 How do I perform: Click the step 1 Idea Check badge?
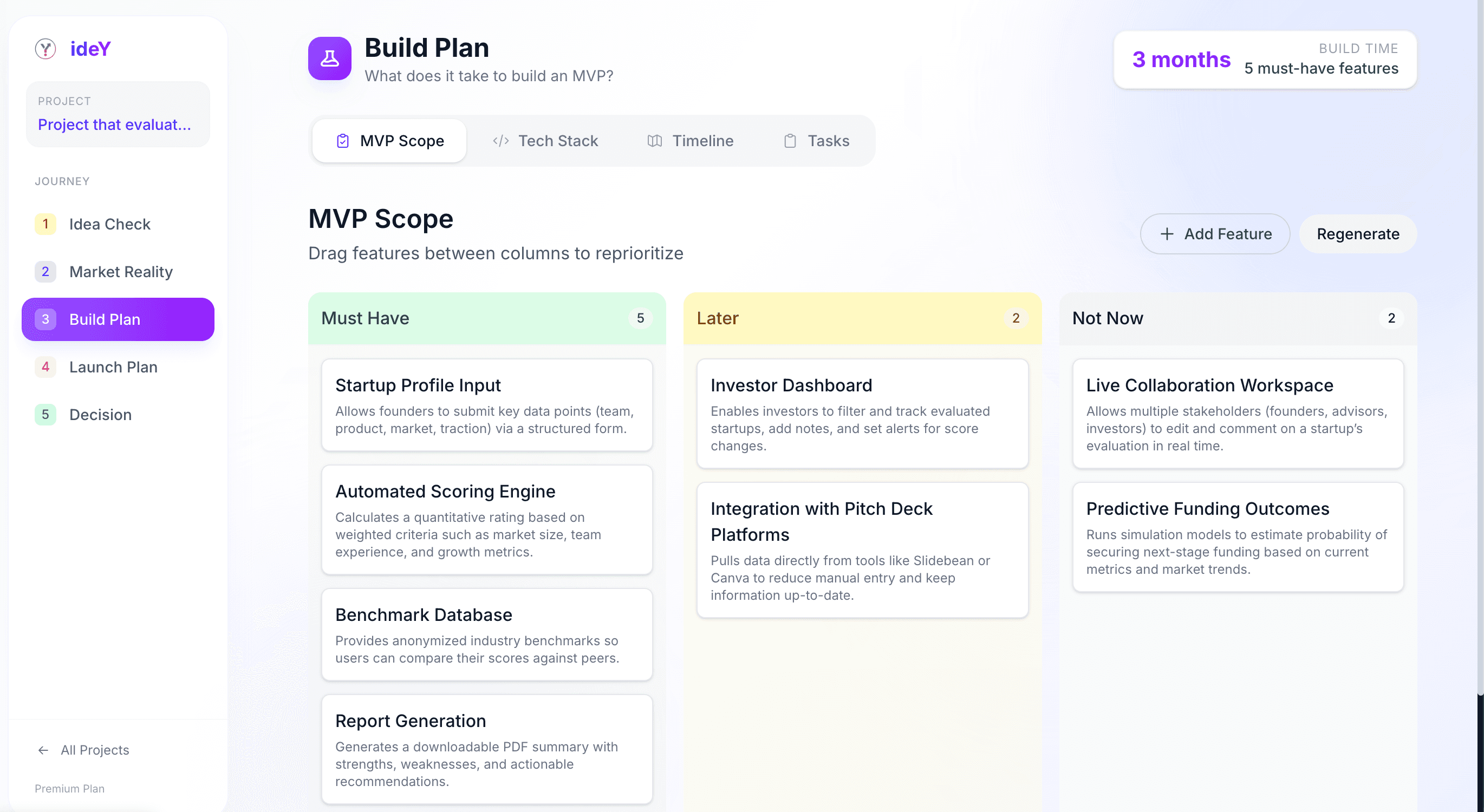coord(45,224)
